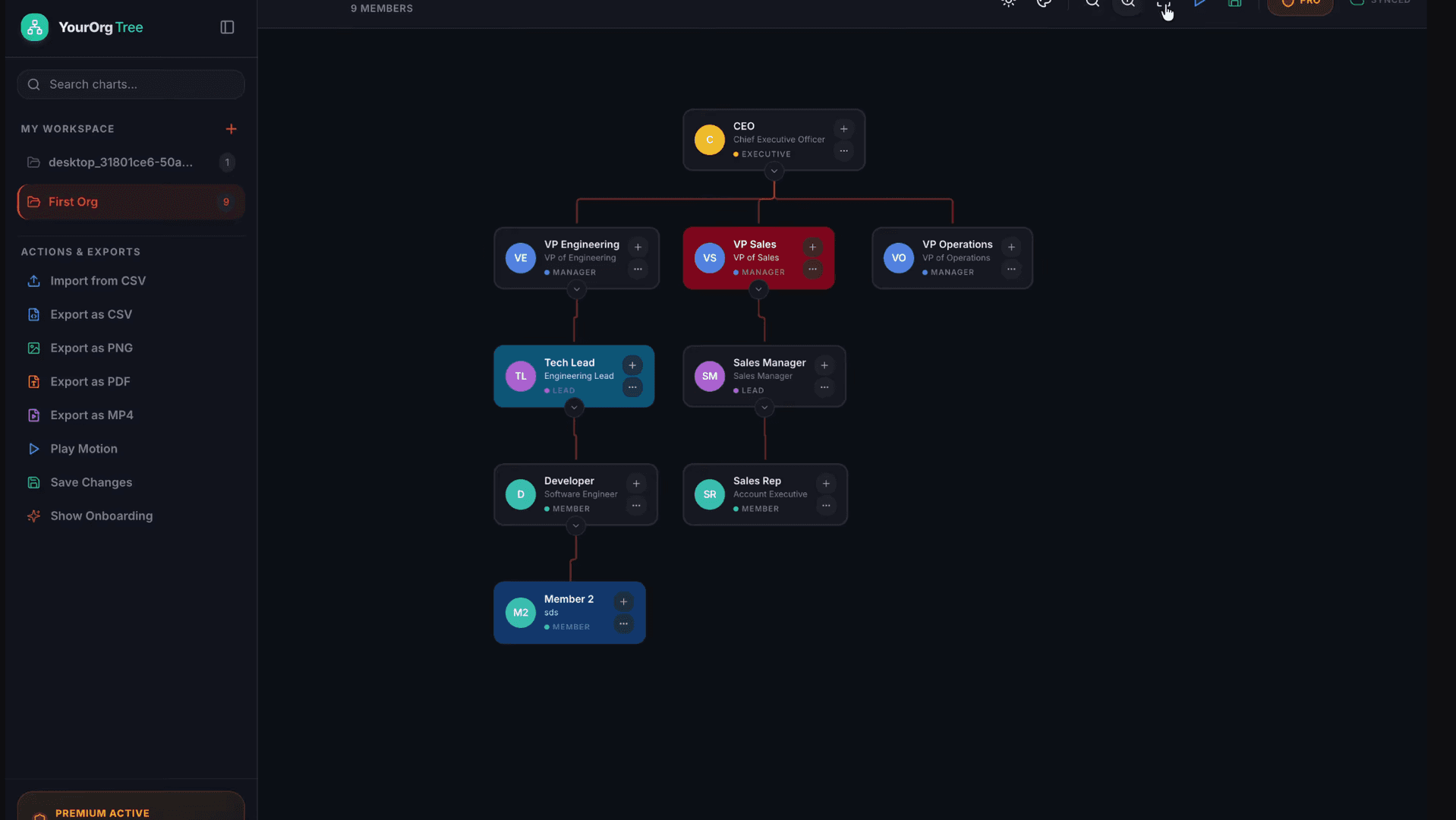Add a child under Sales Rep
Screen dimensions: 1456x820
826,484
